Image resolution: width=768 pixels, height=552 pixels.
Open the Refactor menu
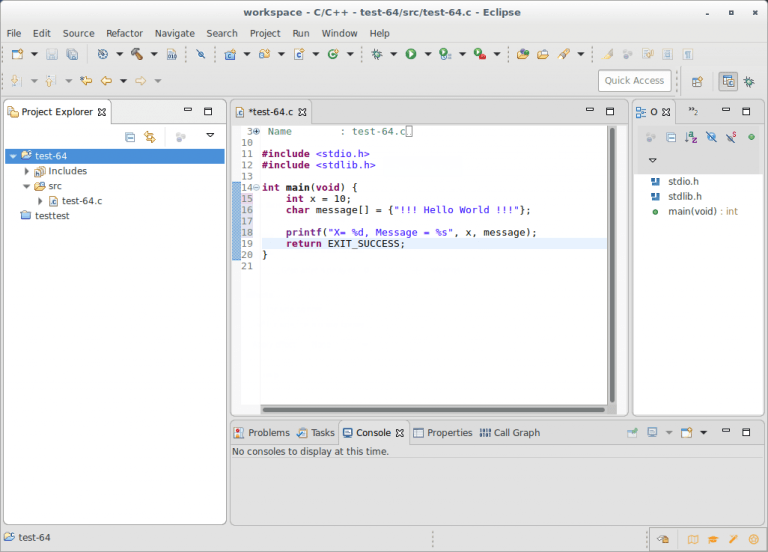coord(124,33)
